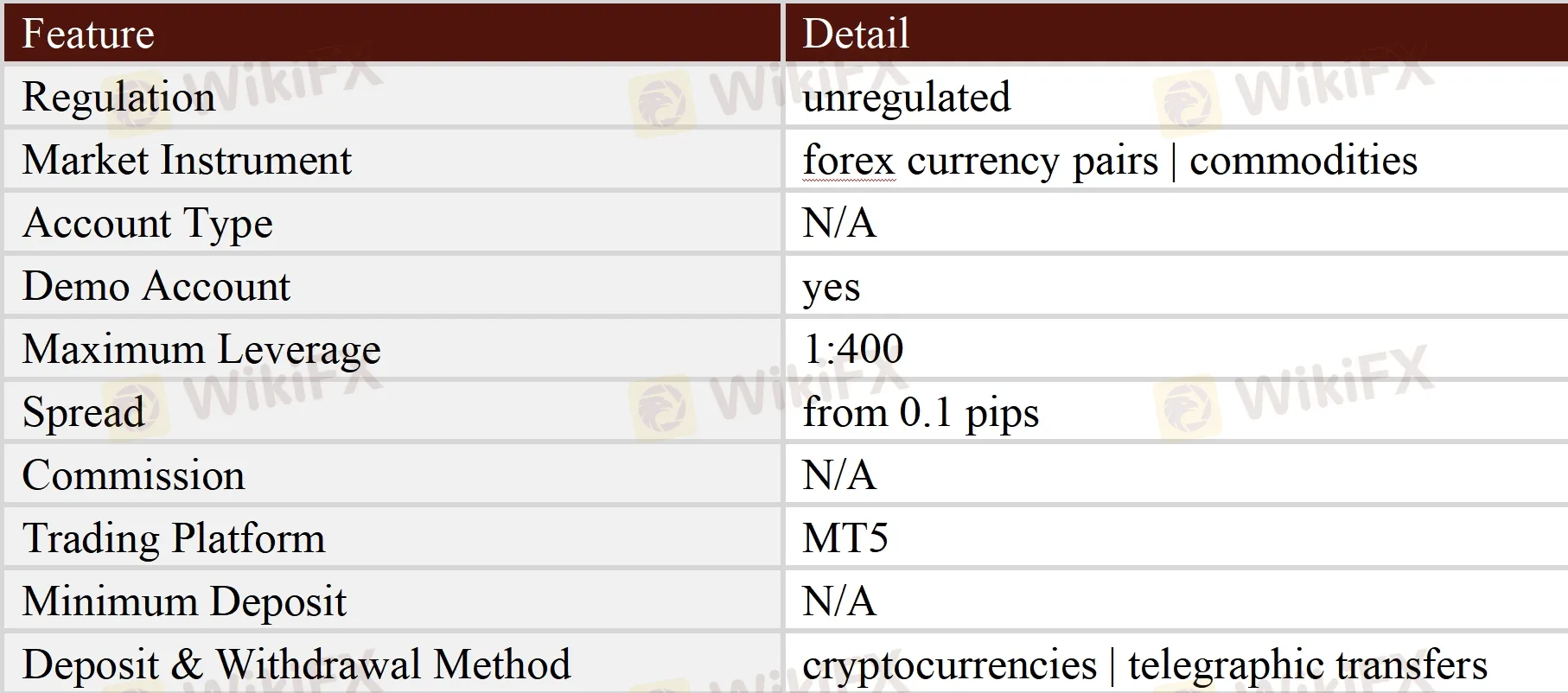Click the telegraphic transfers text
1568x693 pixels.
pos(1307,664)
